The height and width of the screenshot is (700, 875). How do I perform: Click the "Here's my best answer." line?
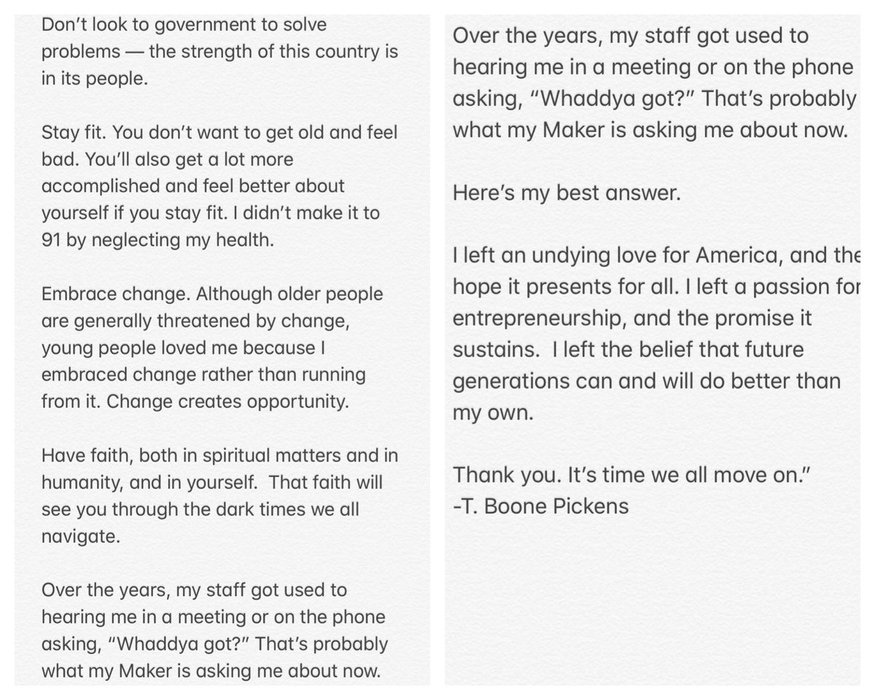(566, 194)
